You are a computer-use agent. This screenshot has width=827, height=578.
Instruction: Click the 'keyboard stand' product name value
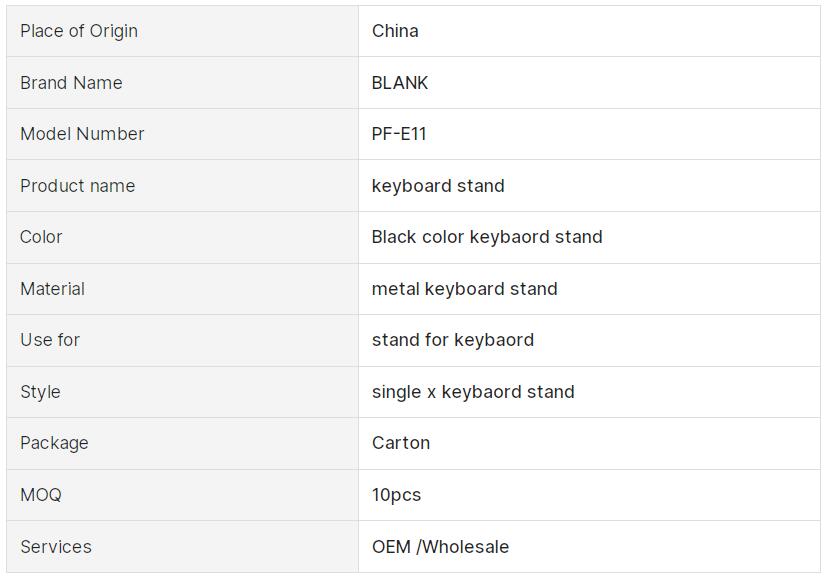[438, 186]
